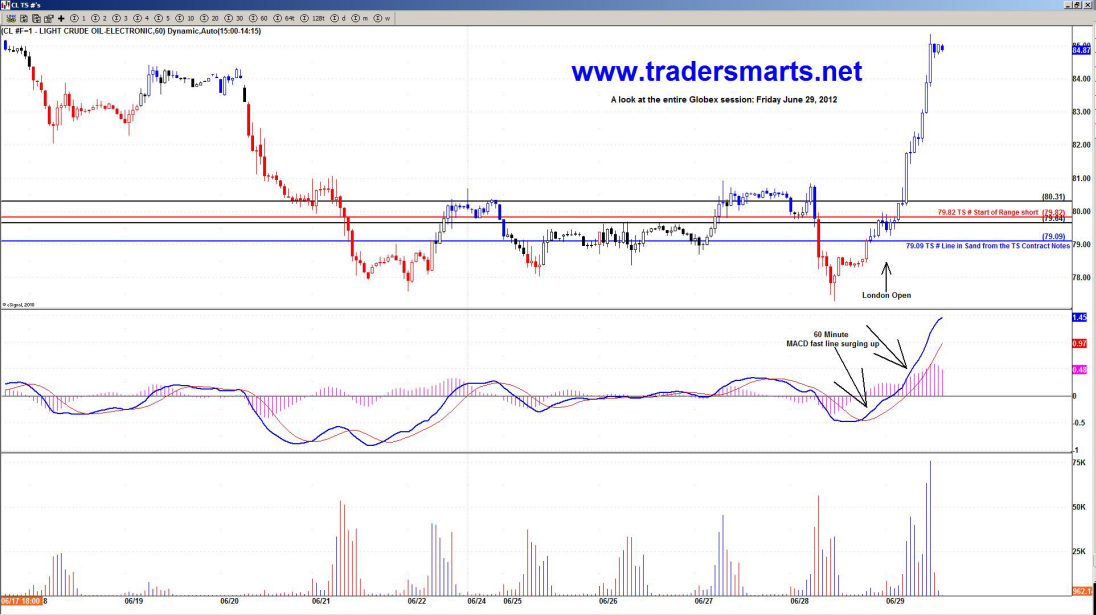Click the blue 1.45 MACD value tag
Image resolution: width=1096 pixels, height=615 pixels.
pos(1079,317)
